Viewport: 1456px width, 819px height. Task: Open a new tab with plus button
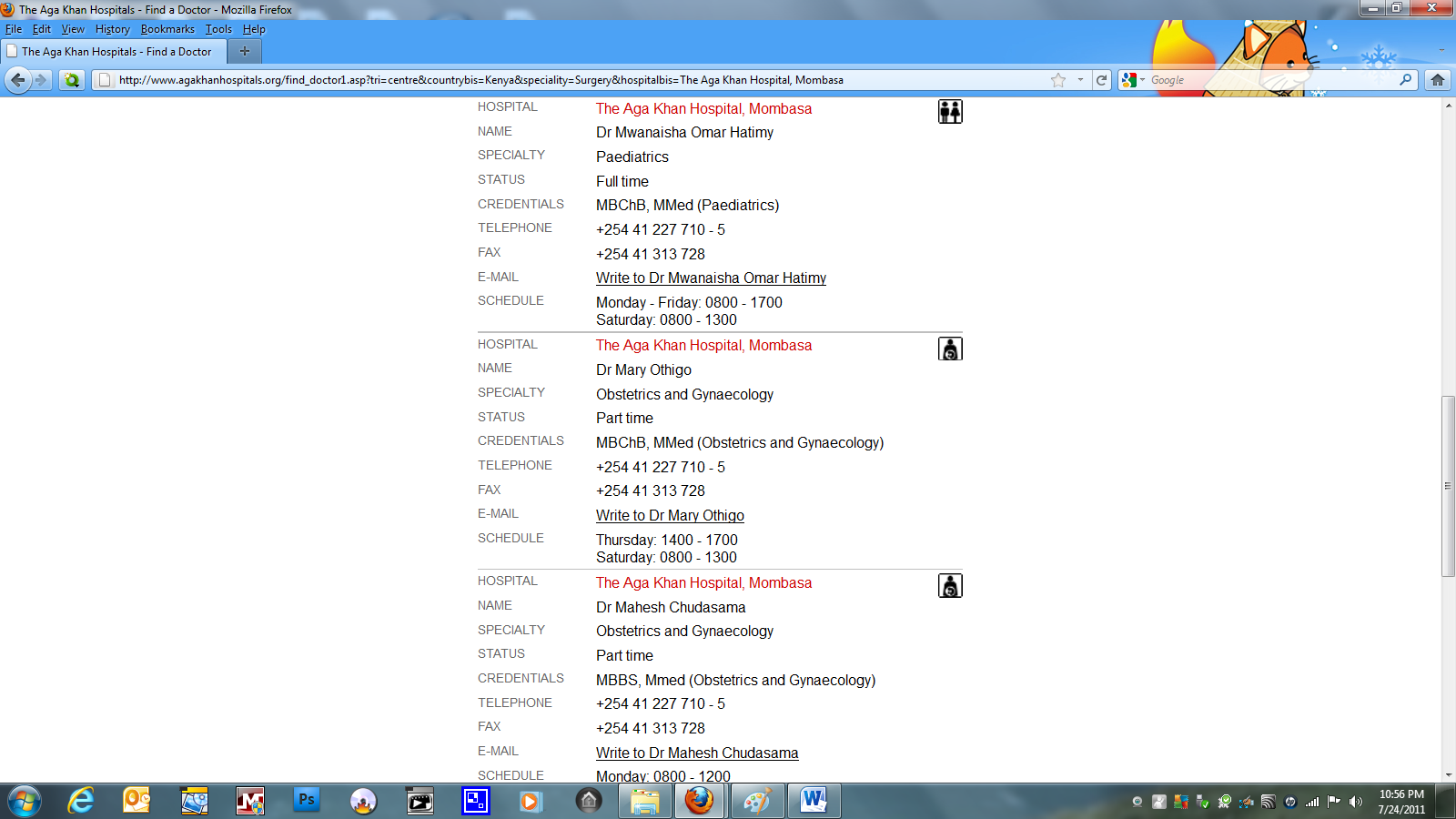[x=244, y=52]
